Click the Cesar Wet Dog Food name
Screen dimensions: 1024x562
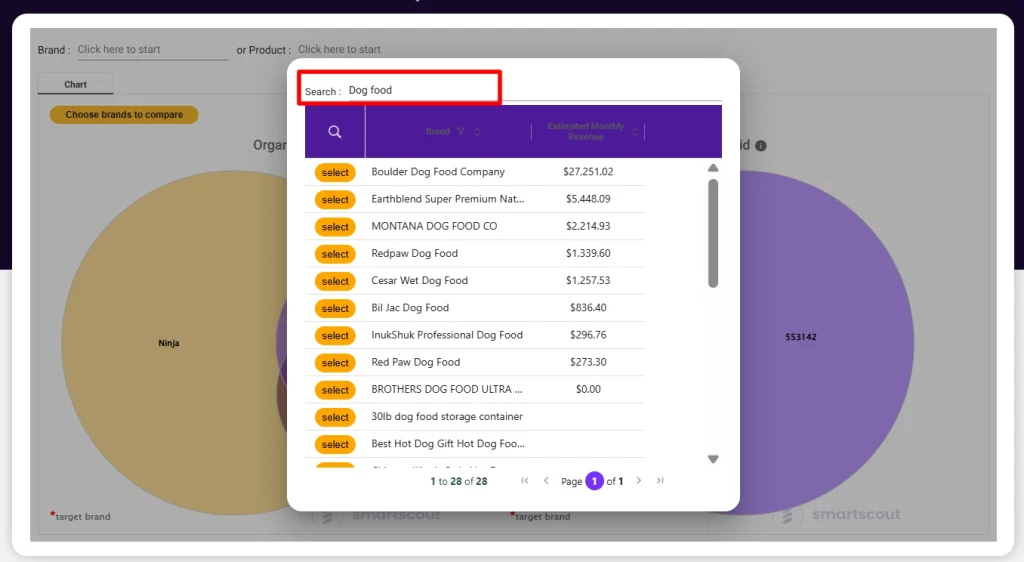tap(419, 281)
